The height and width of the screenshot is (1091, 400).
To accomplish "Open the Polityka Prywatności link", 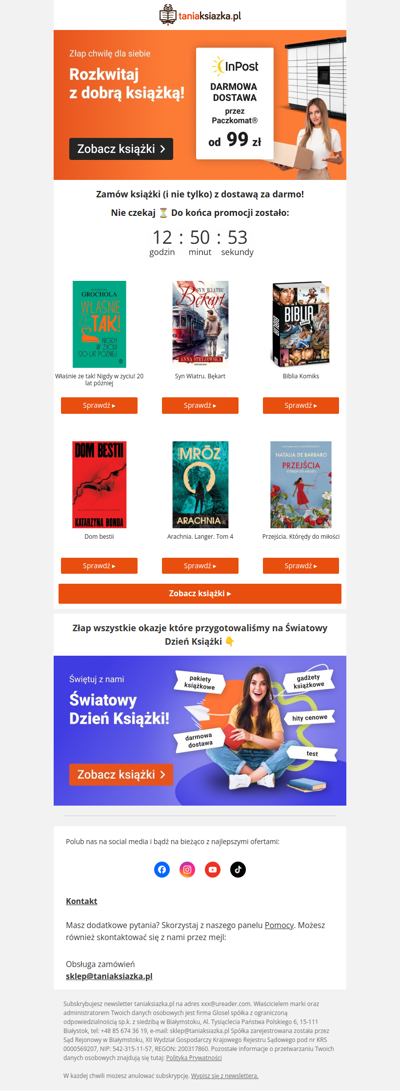I will [x=194, y=1058].
